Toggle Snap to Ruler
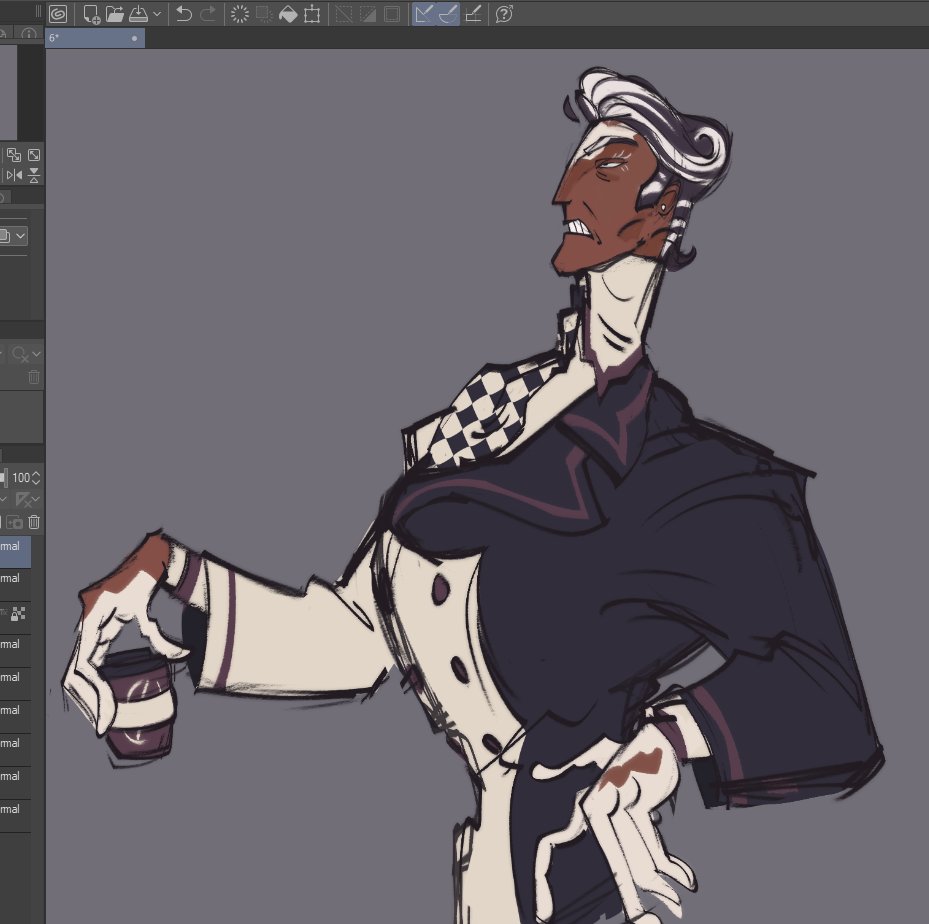This screenshot has height=924, width=929. (424, 14)
